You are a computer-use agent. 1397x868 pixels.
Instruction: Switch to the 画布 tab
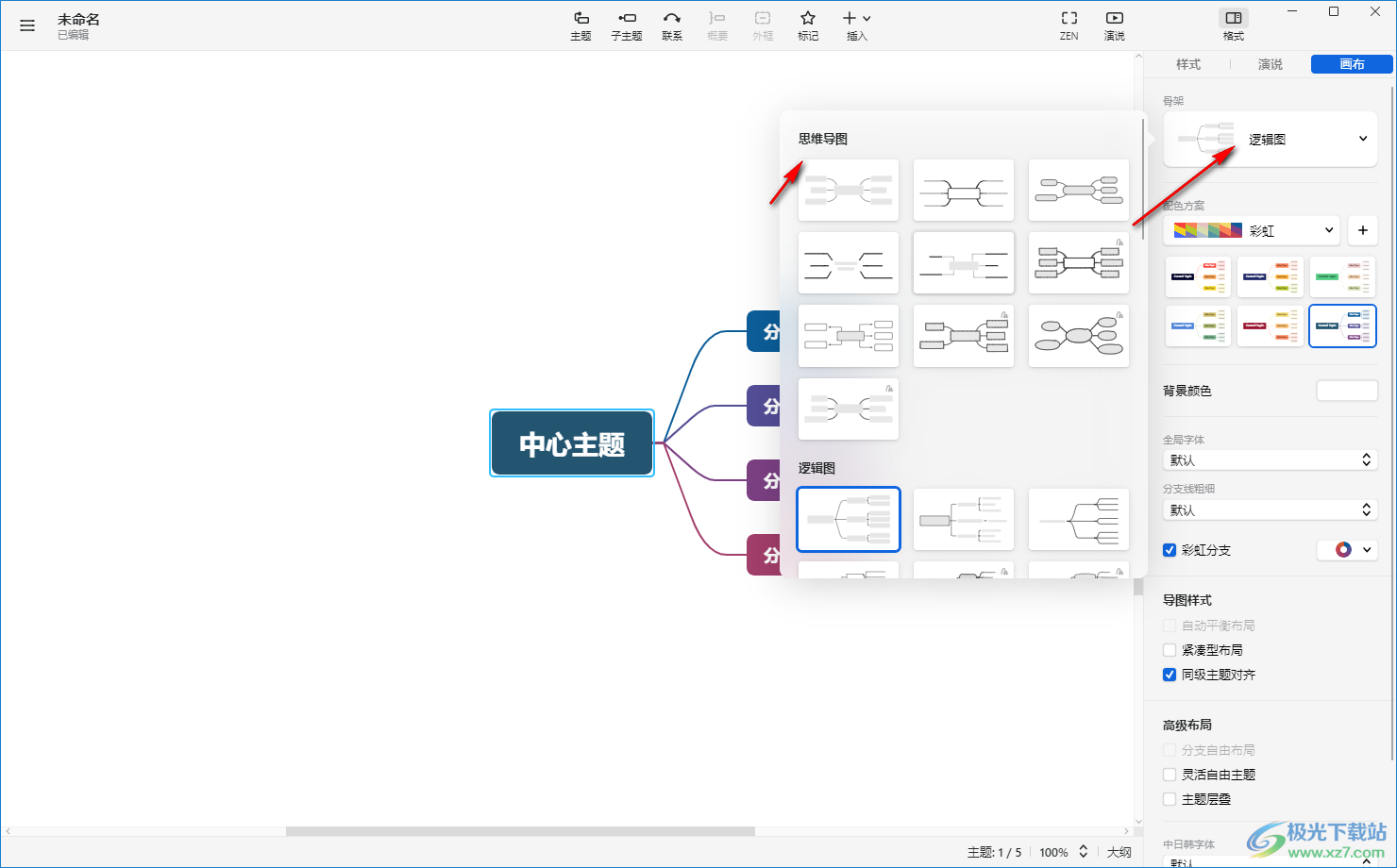point(1352,64)
